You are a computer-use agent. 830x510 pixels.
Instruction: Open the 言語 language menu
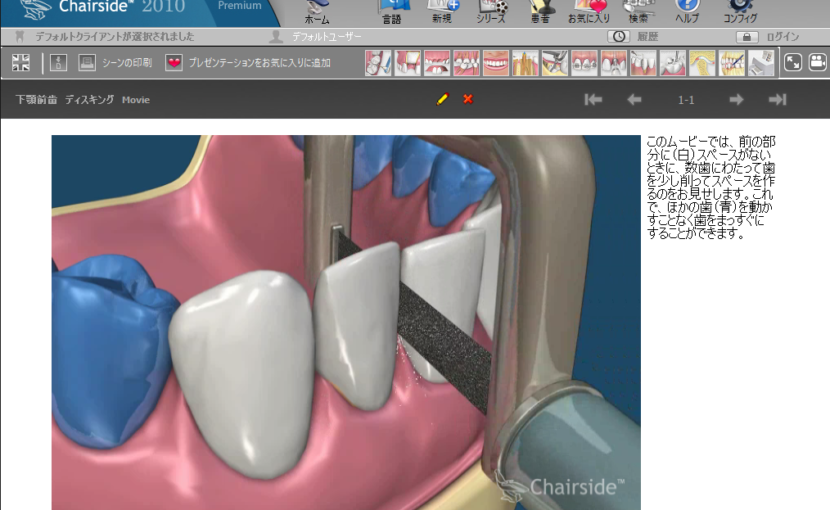[392, 11]
